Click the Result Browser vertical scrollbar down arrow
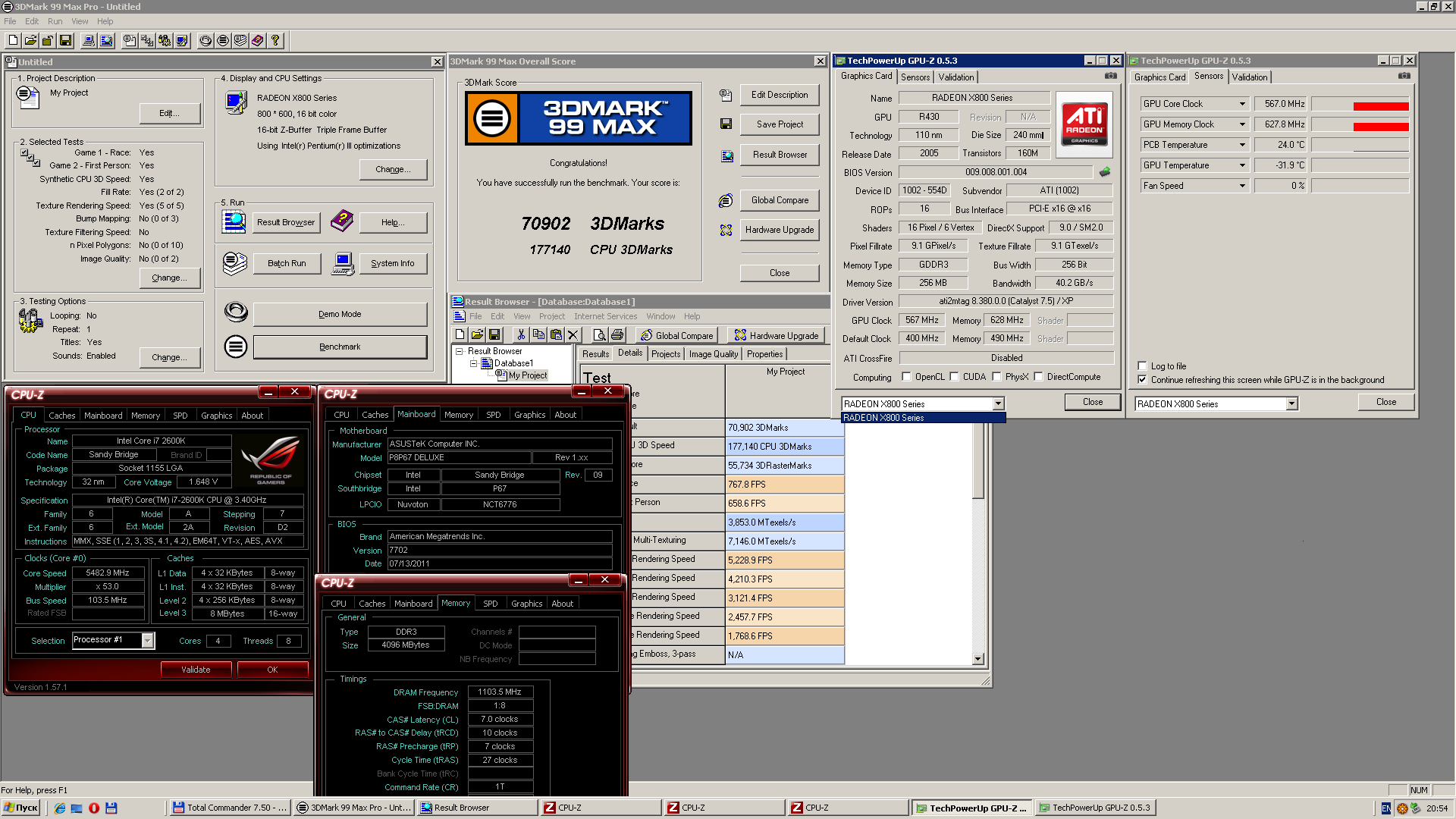Screen dimensions: 1456x819 tap(978, 659)
